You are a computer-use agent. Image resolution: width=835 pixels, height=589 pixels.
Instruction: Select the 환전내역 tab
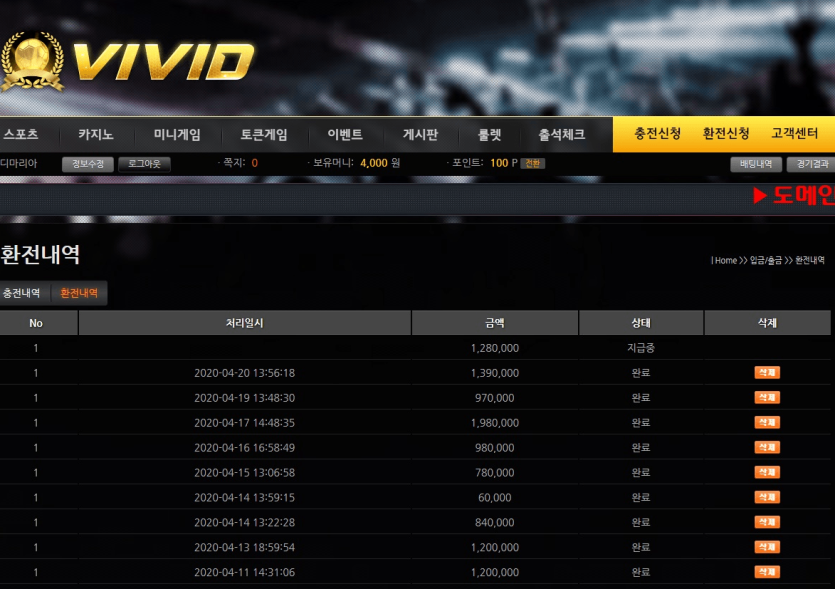[79, 293]
